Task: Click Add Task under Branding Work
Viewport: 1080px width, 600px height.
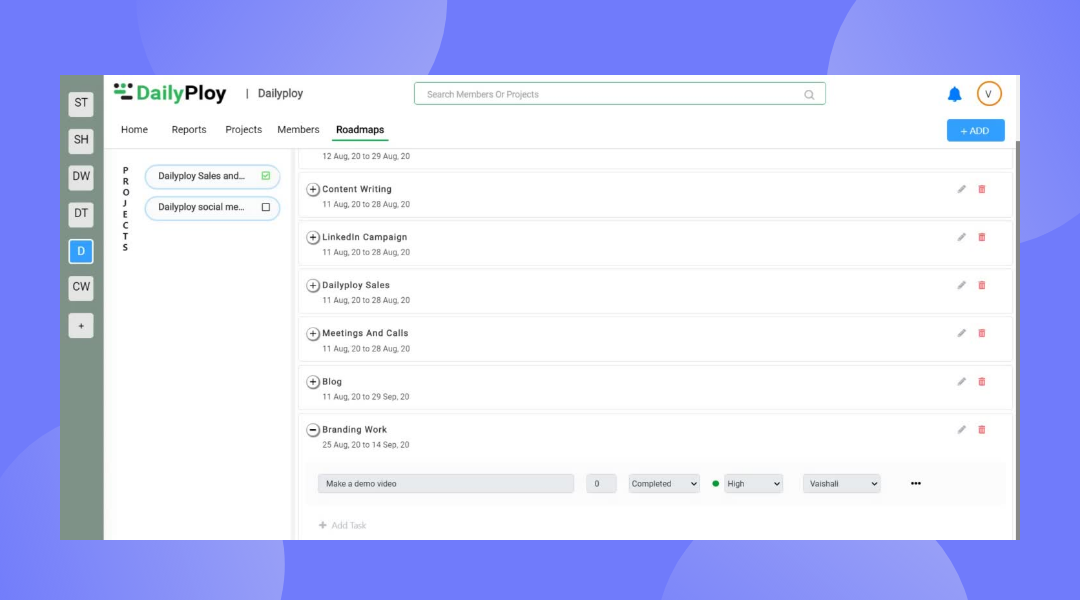Action: pyautogui.click(x=342, y=526)
